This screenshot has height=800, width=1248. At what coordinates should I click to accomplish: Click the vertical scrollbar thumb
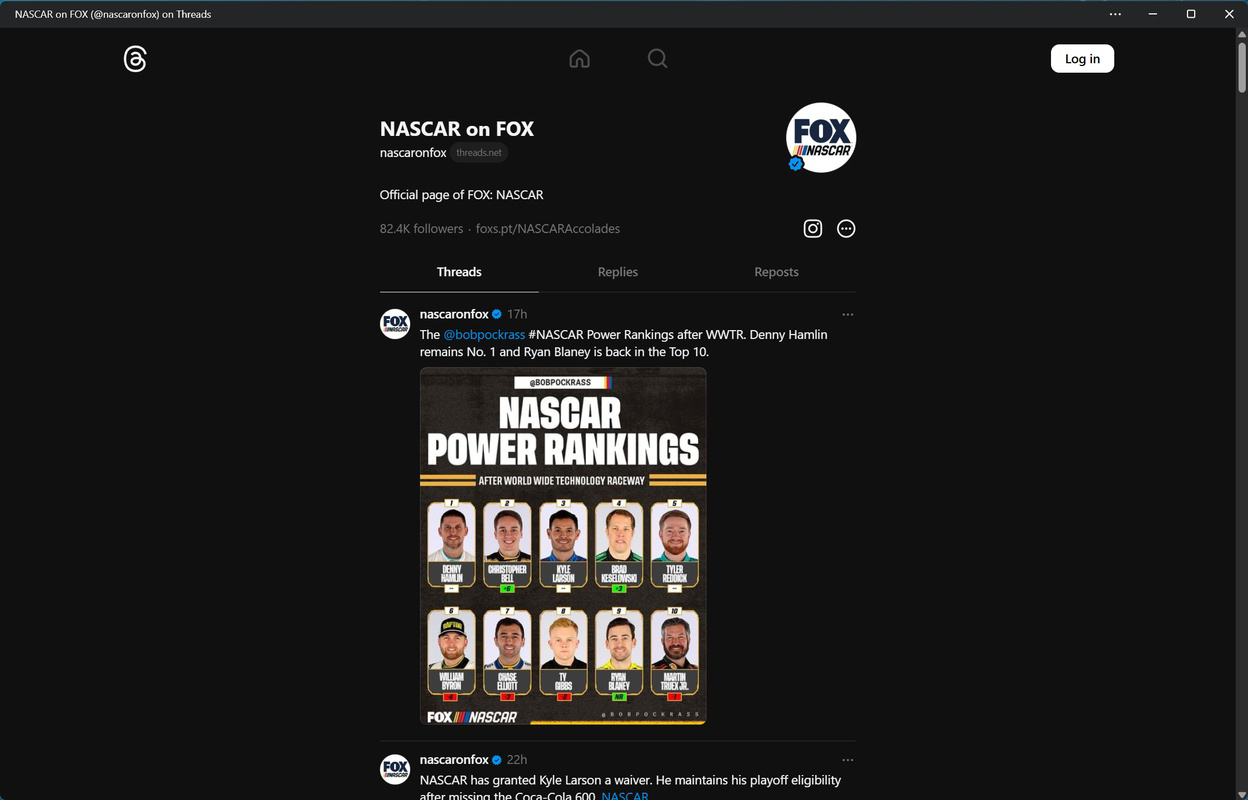1241,67
